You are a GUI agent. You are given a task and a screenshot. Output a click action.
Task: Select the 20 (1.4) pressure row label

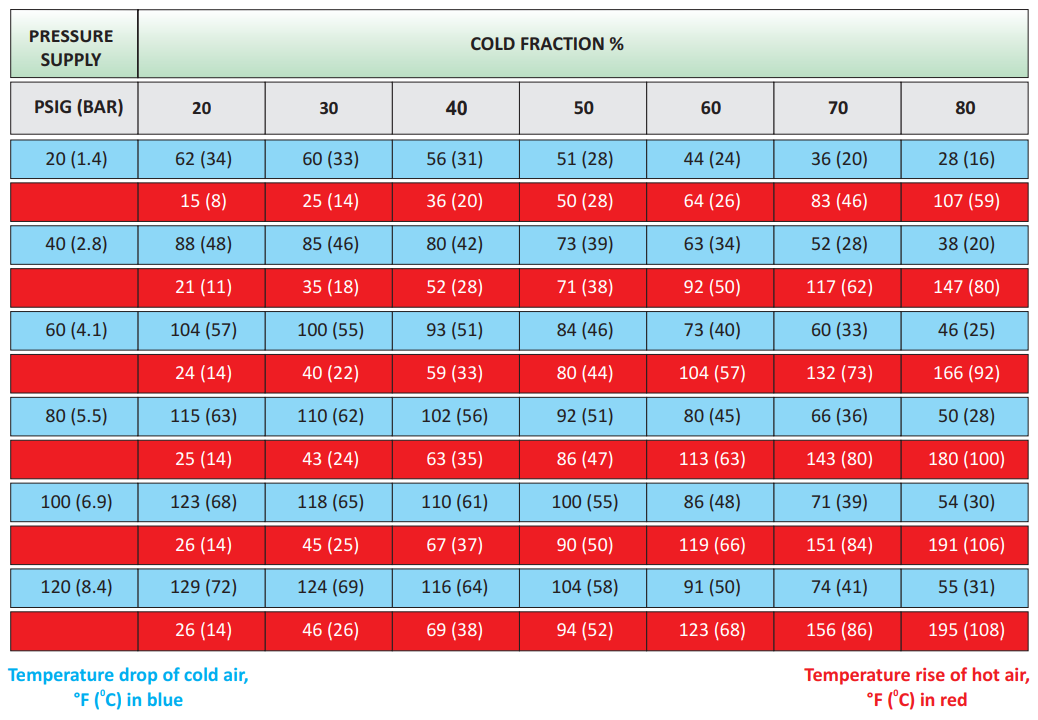[x=73, y=158]
